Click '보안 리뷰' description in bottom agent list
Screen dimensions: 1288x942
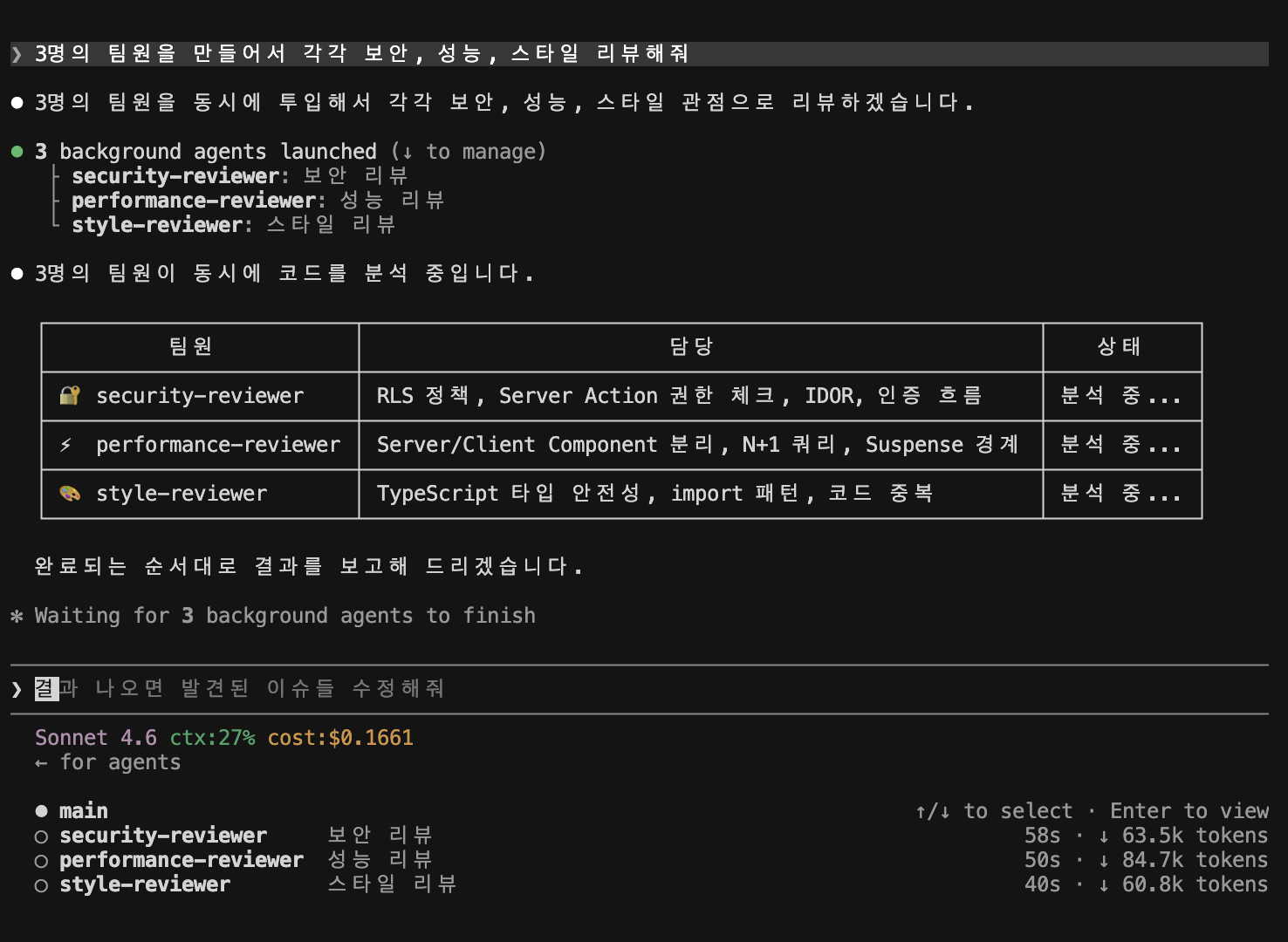[x=380, y=836]
